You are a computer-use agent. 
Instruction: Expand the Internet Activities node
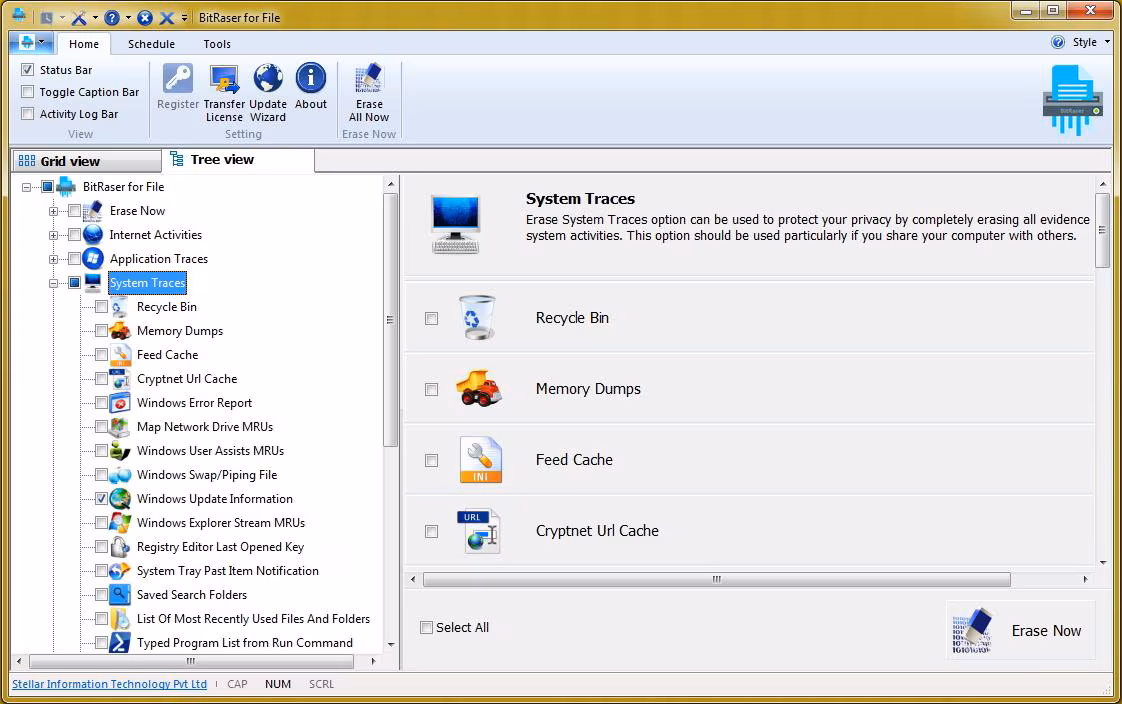tap(54, 235)
